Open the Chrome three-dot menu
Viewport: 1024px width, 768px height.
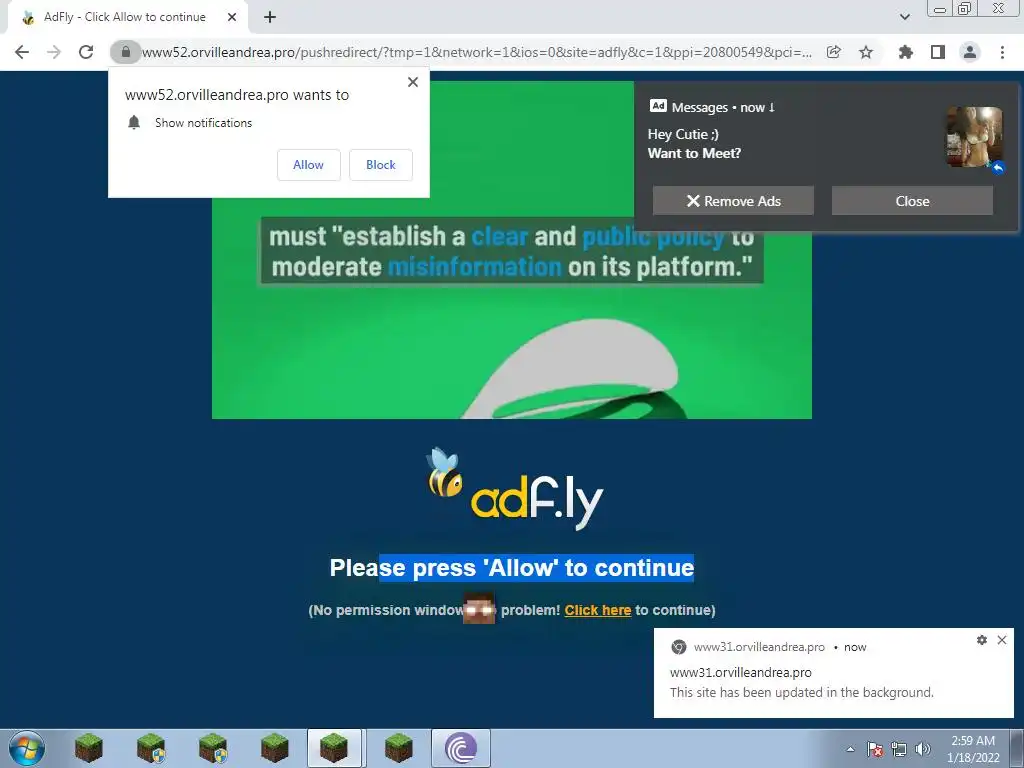[1002, 52]
